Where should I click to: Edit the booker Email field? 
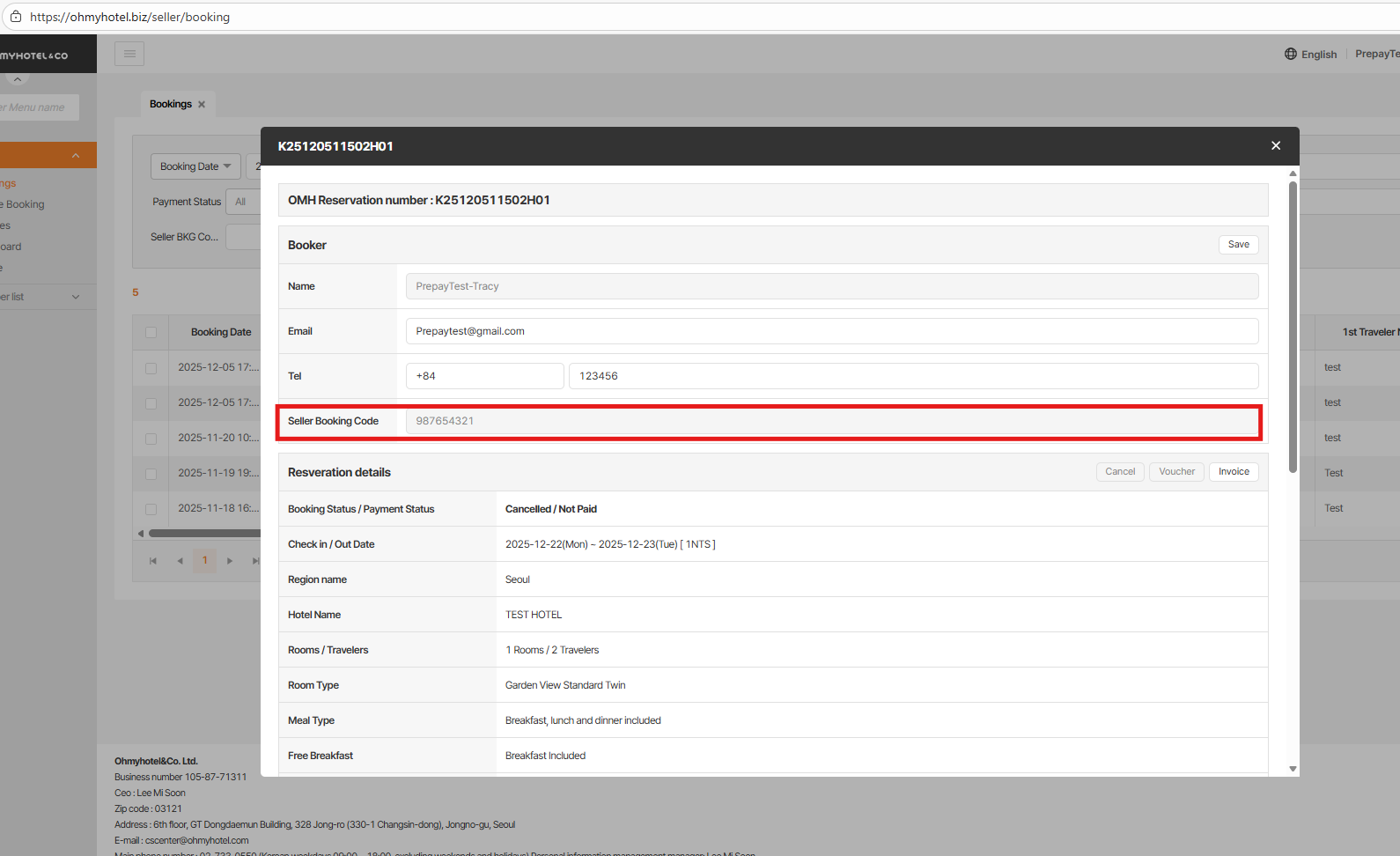click(x=832, y=331)
